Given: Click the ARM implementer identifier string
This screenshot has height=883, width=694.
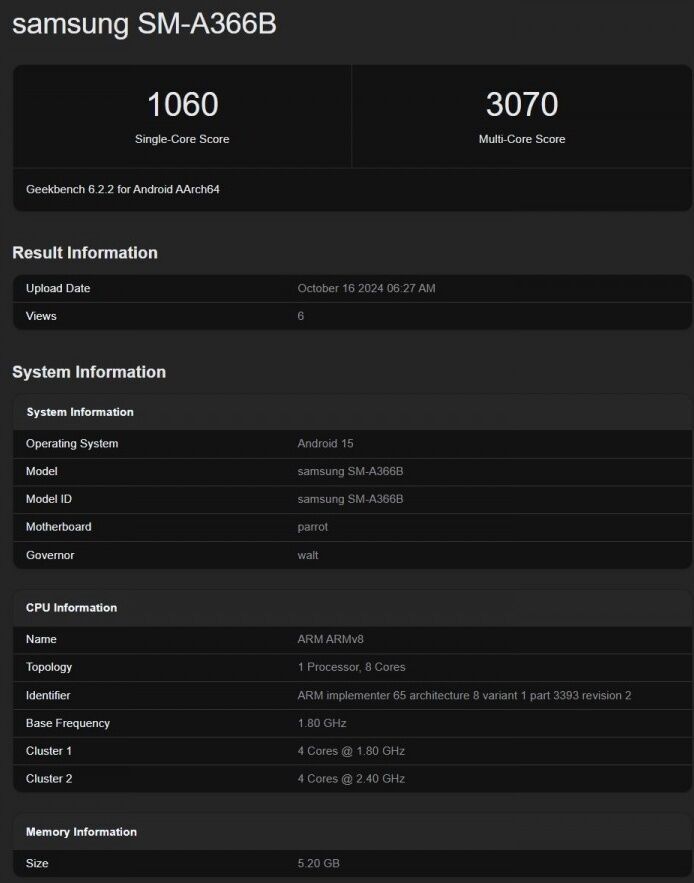Looking at the screenshot, I should [x=464, y=695].
